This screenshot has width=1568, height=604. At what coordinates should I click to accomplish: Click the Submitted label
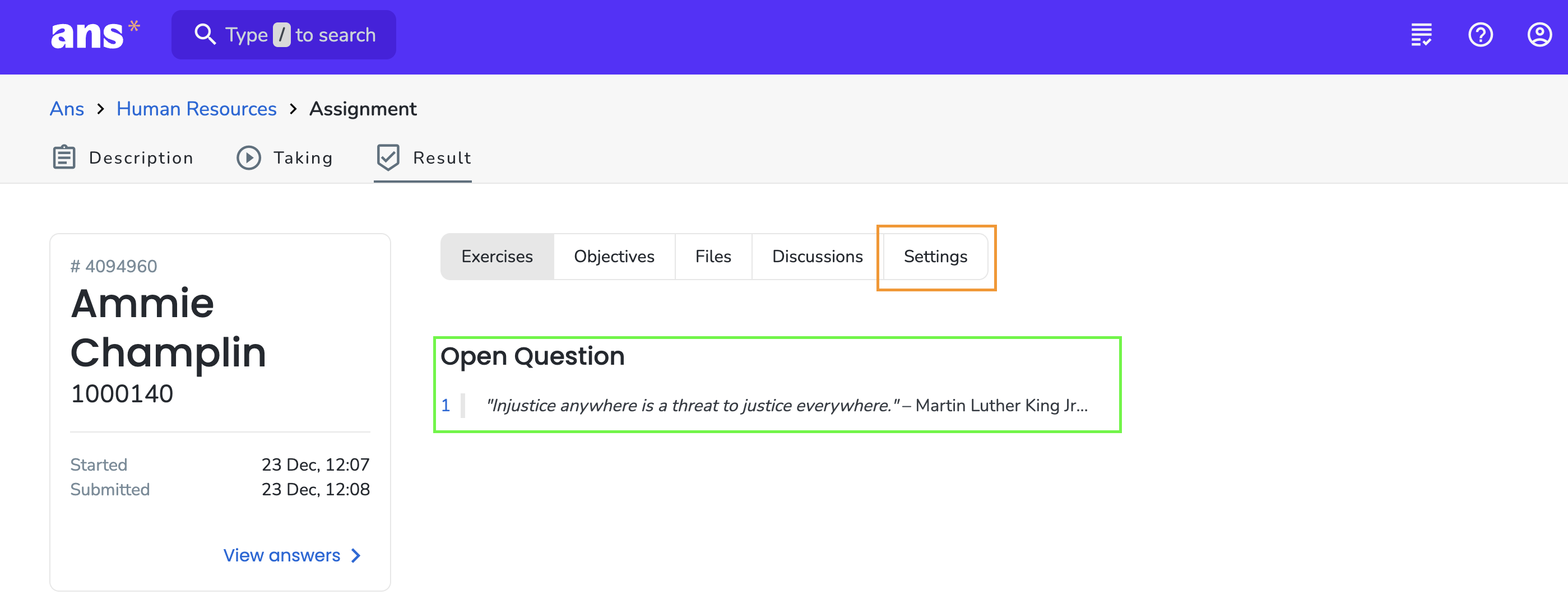pyautogui.click(x=110, y=490)
